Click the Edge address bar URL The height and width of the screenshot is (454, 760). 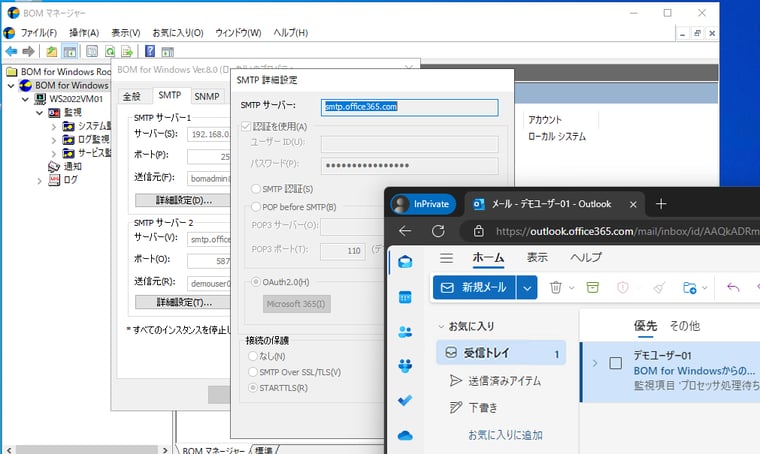628,232
